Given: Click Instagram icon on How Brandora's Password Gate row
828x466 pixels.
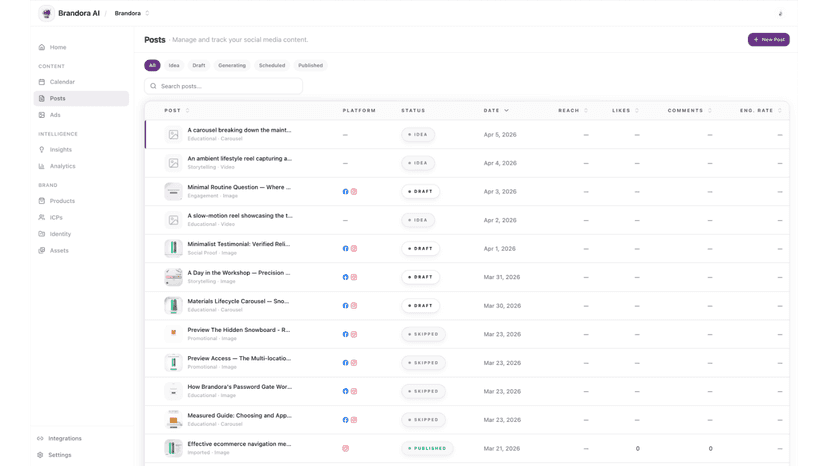Looking at the screenshot, I should tap(354, 391).
